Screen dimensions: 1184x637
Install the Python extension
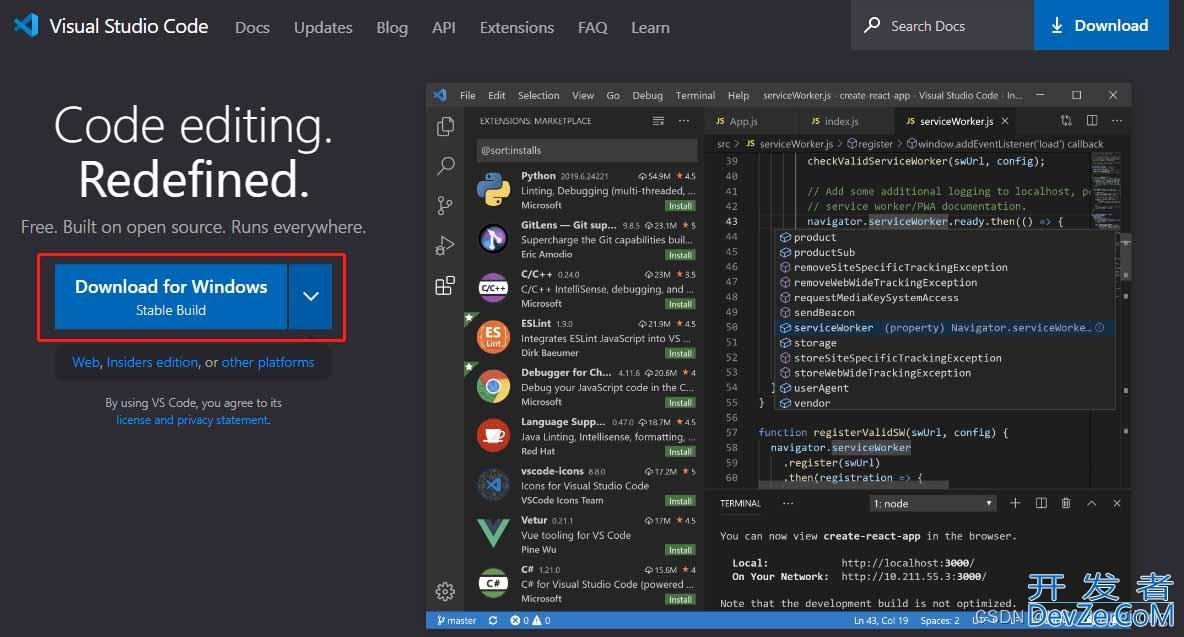point(680,205)
